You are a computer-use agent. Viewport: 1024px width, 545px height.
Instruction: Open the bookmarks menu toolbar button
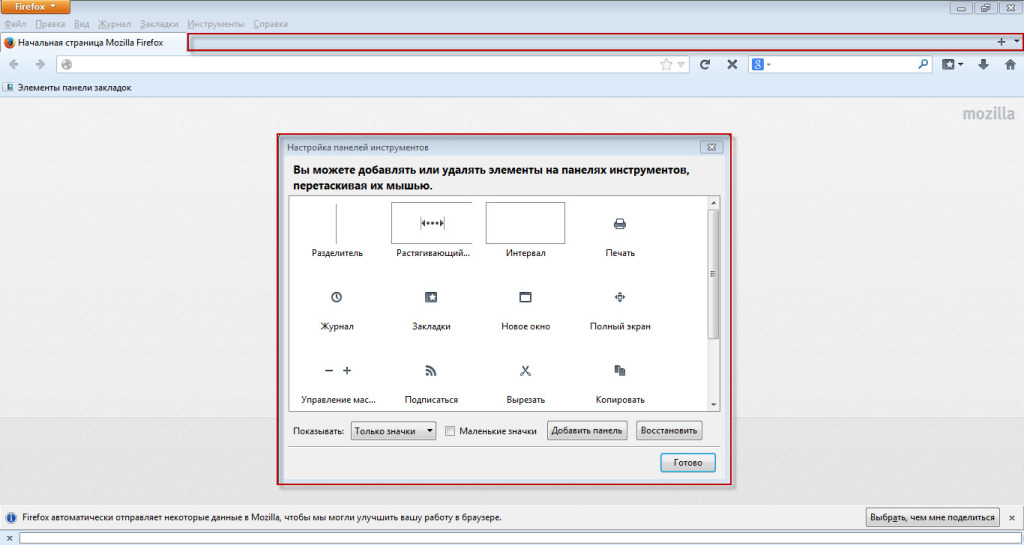952,64
